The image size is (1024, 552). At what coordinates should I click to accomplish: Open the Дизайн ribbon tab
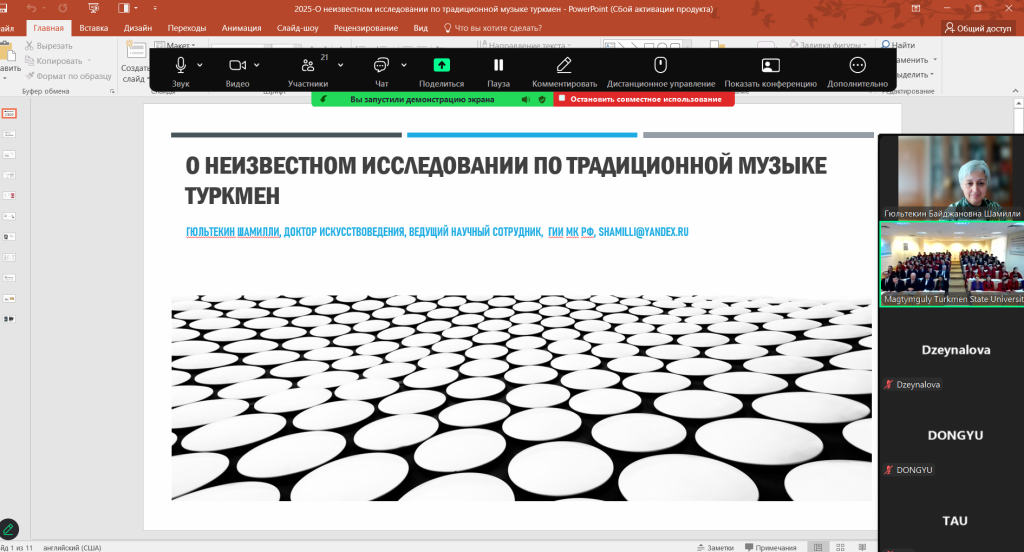coord(138,28)
